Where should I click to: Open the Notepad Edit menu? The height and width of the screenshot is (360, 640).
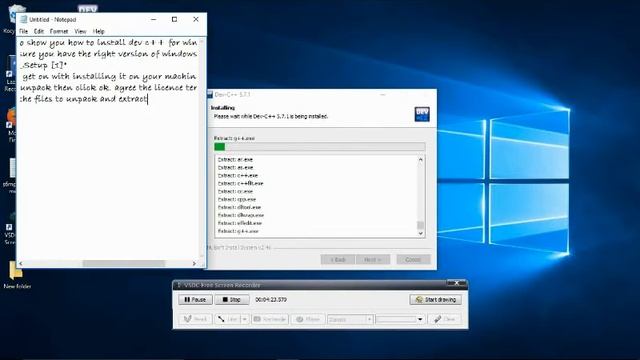[x=39, y=31]
